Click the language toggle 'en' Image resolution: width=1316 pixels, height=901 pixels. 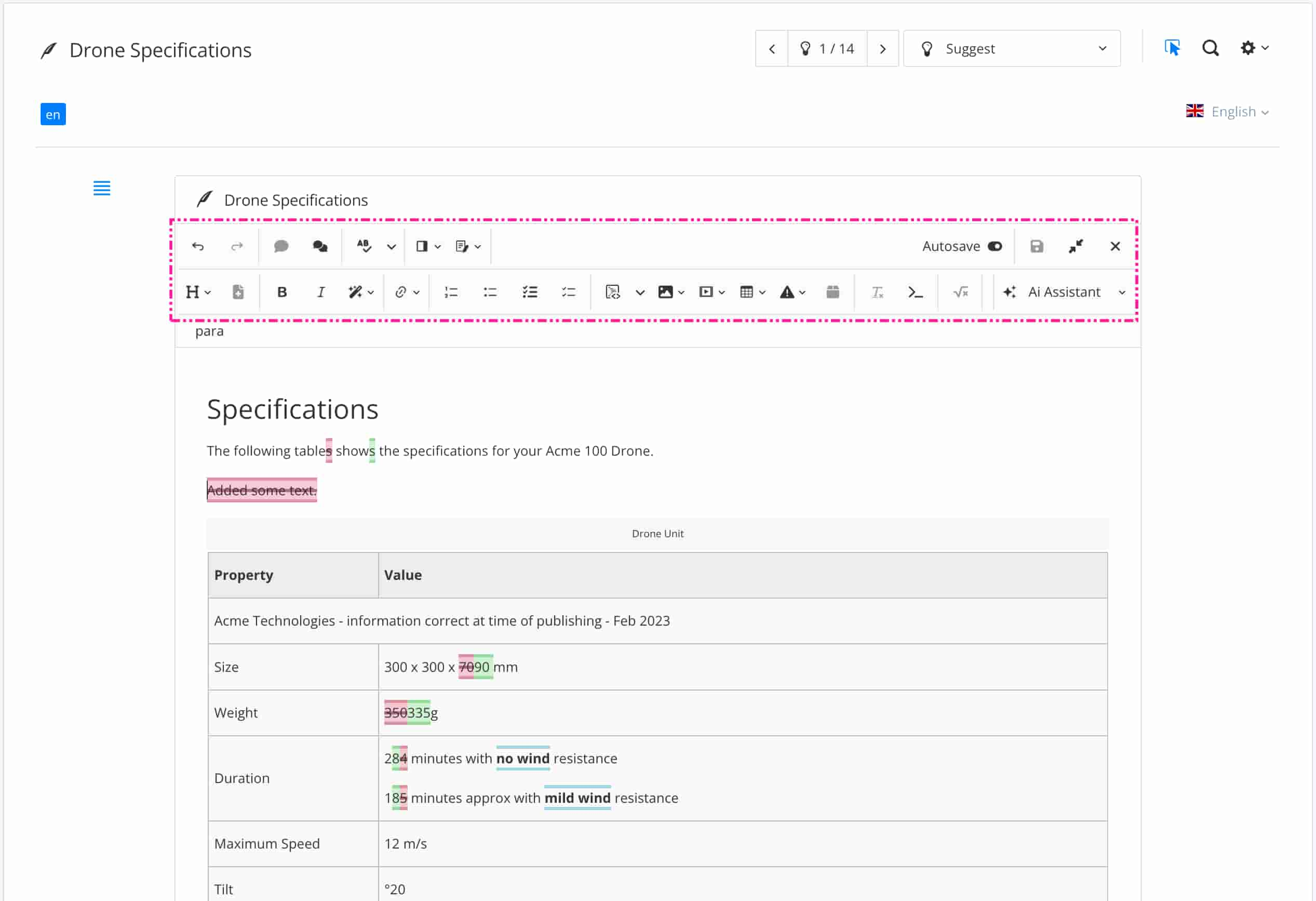[52, 113]
